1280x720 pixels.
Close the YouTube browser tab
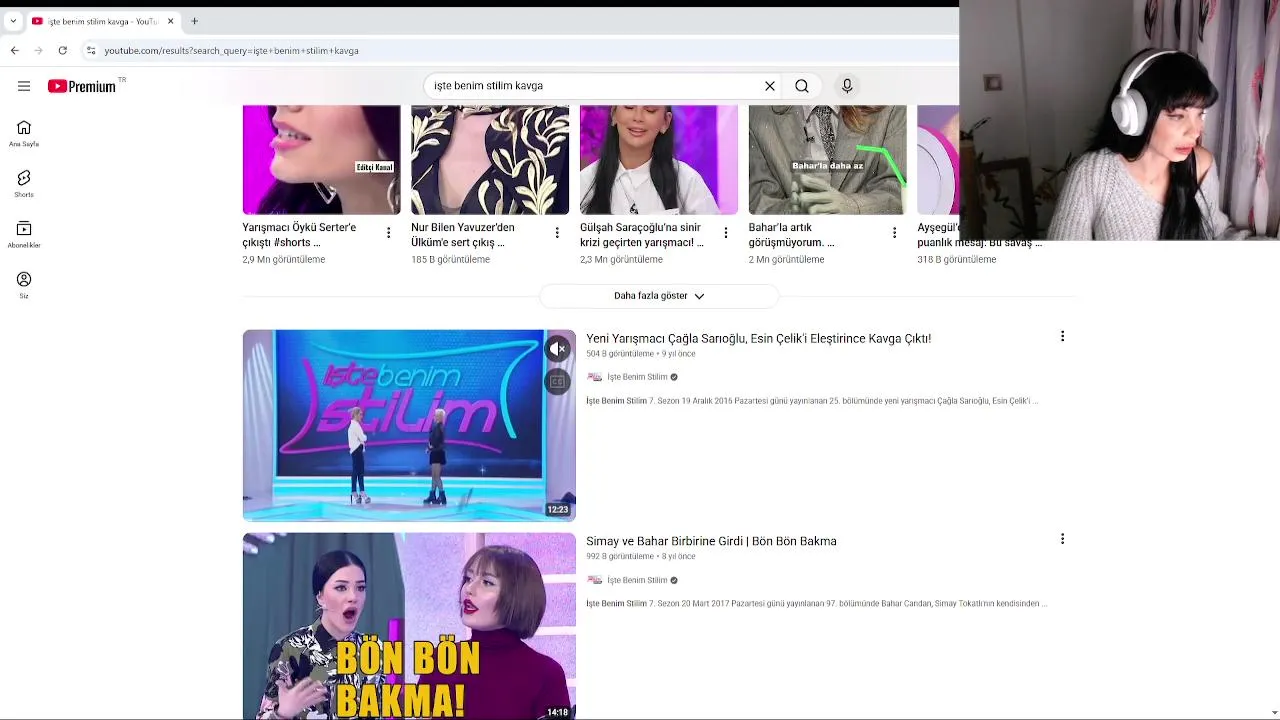coord(170,21)
